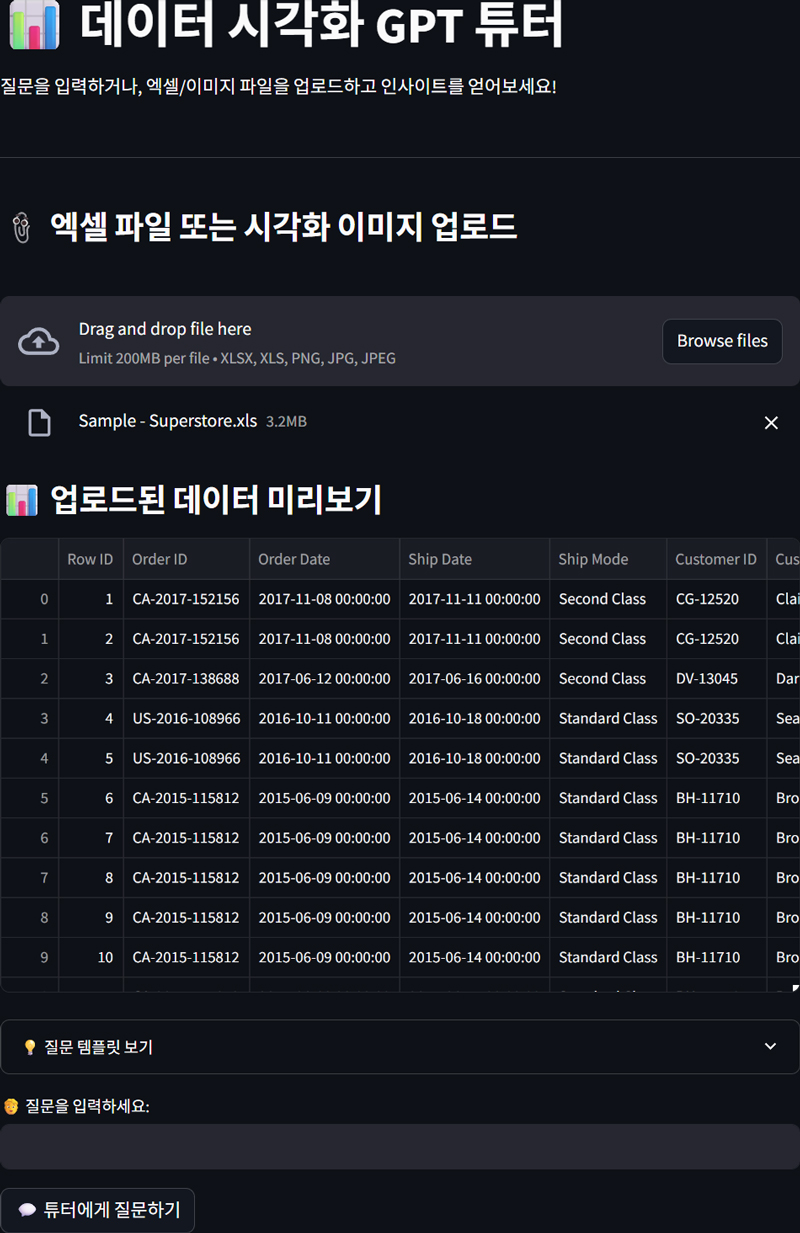Click the chevron on the question template expander
800x1233 pixels.
pos(770,1047)
